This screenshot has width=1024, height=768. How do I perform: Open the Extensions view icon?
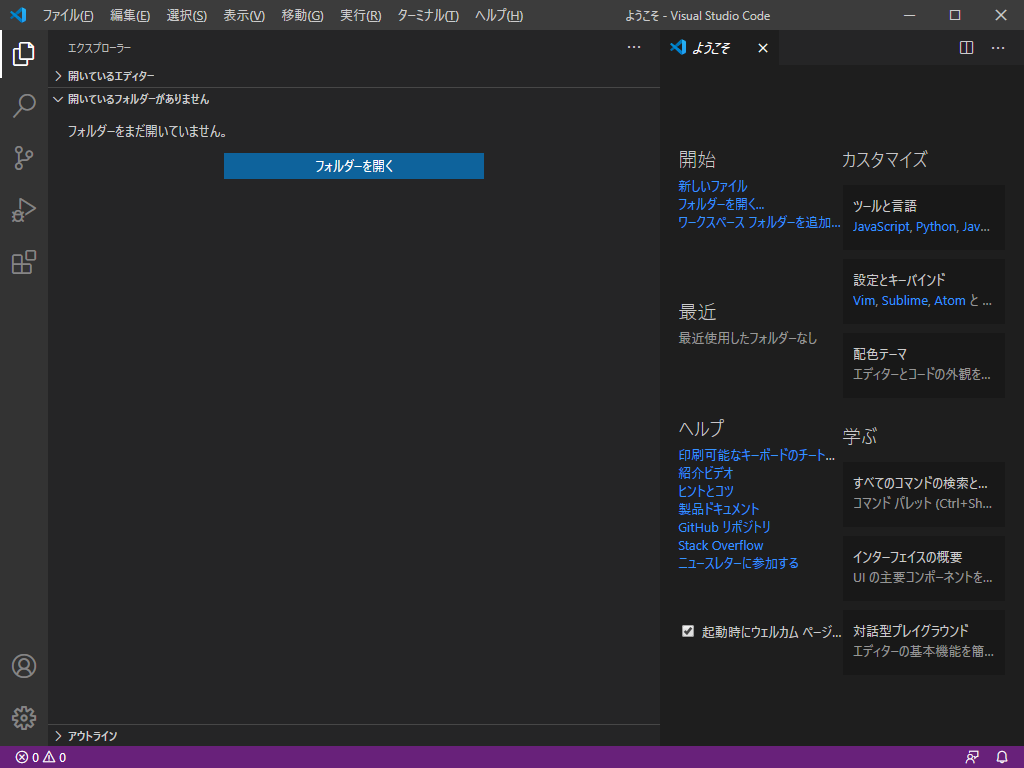tap(24, 262)
